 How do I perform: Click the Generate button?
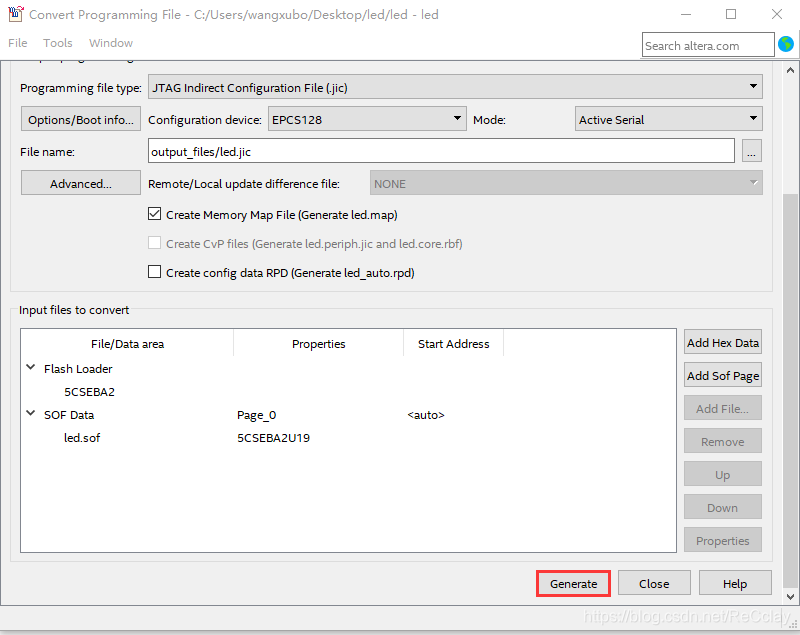pyautogui.click(x=573, y=583)
